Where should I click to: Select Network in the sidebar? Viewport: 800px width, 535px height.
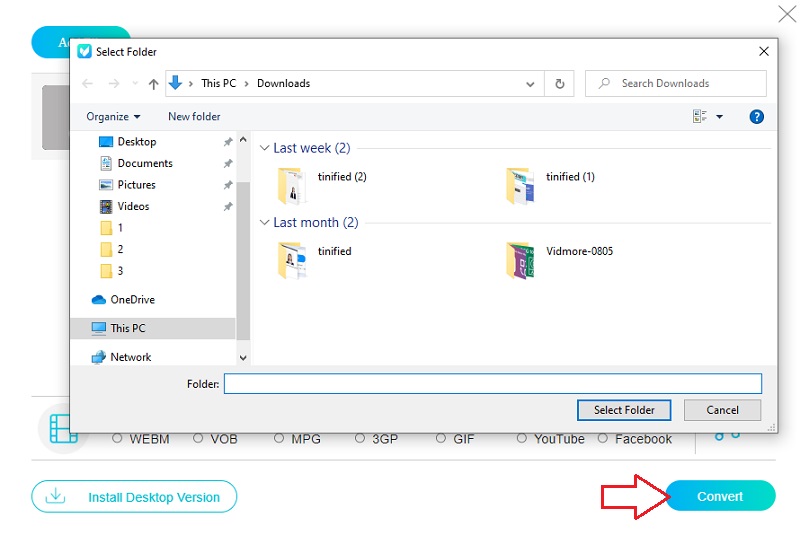tap(130, 357)
